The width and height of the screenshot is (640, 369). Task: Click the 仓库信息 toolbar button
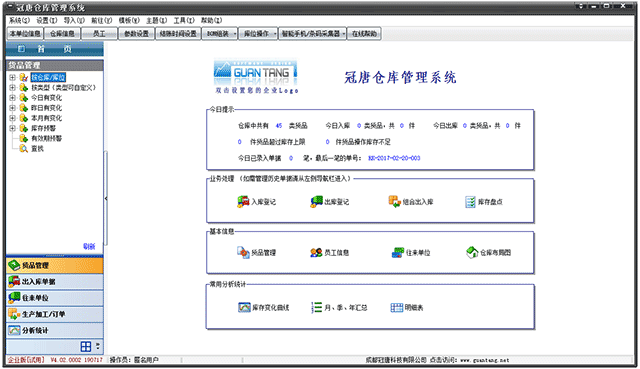[62, 33]
